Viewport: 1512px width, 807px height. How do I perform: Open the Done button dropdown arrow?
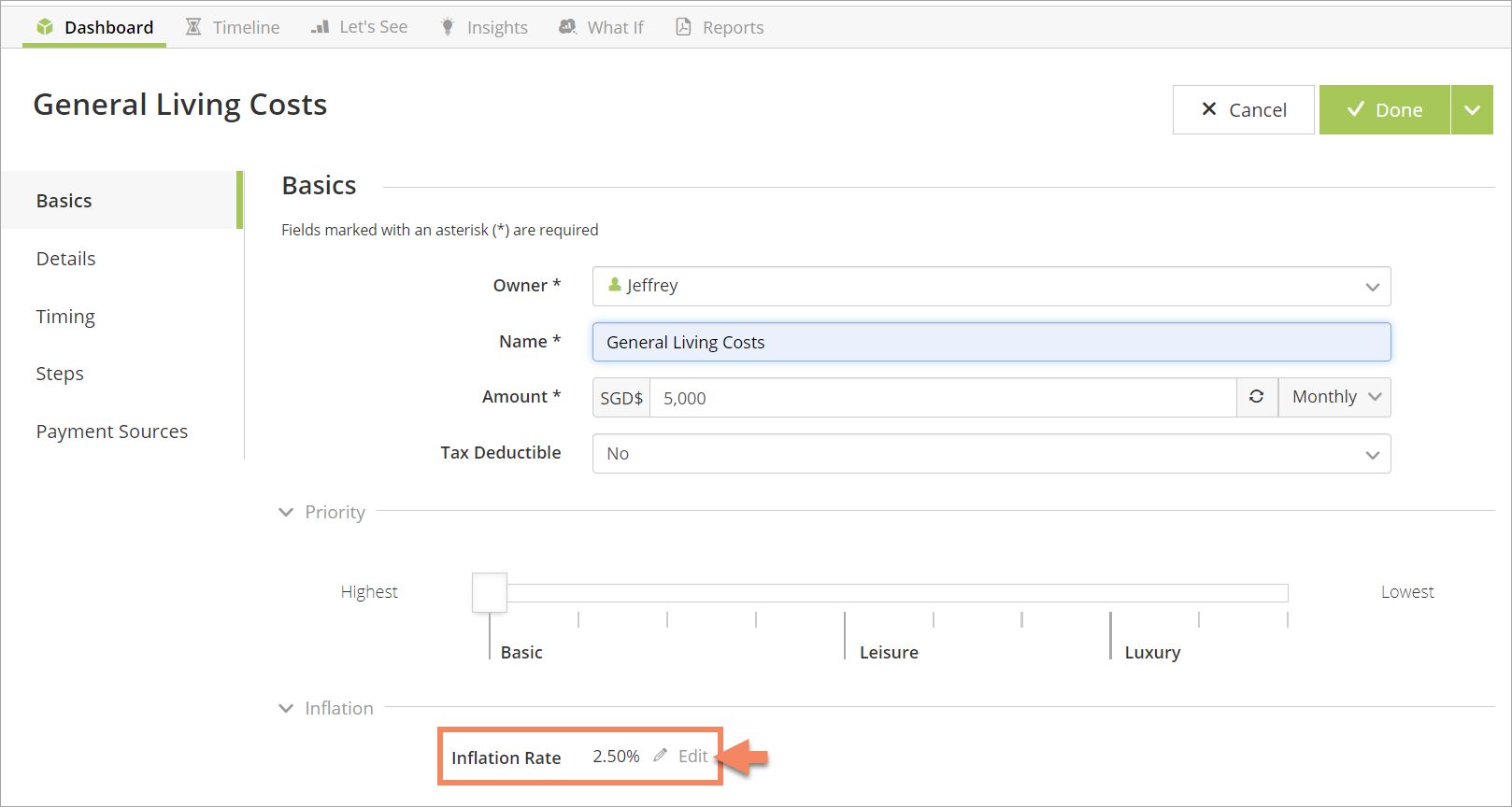click(1472, 110)
